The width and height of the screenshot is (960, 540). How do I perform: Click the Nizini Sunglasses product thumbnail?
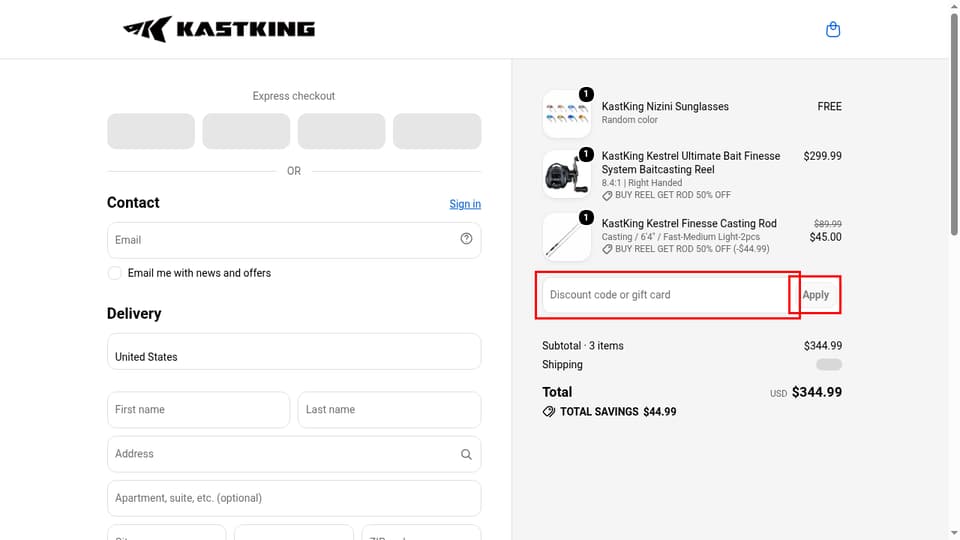(566, 114)
